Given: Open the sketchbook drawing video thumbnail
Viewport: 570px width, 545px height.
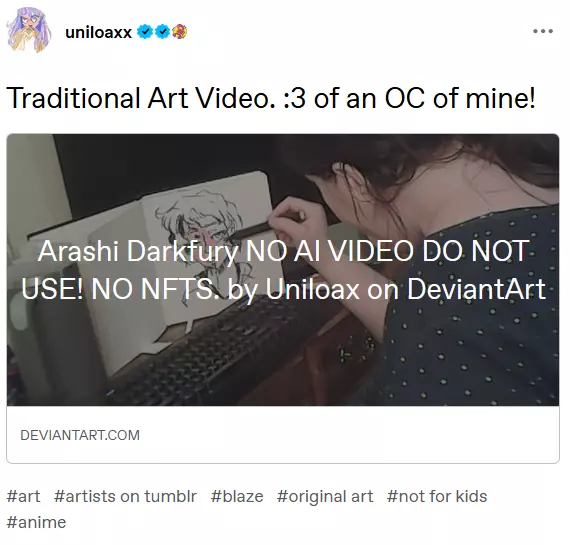Looking at the screenshot, I should click(283, 270).
